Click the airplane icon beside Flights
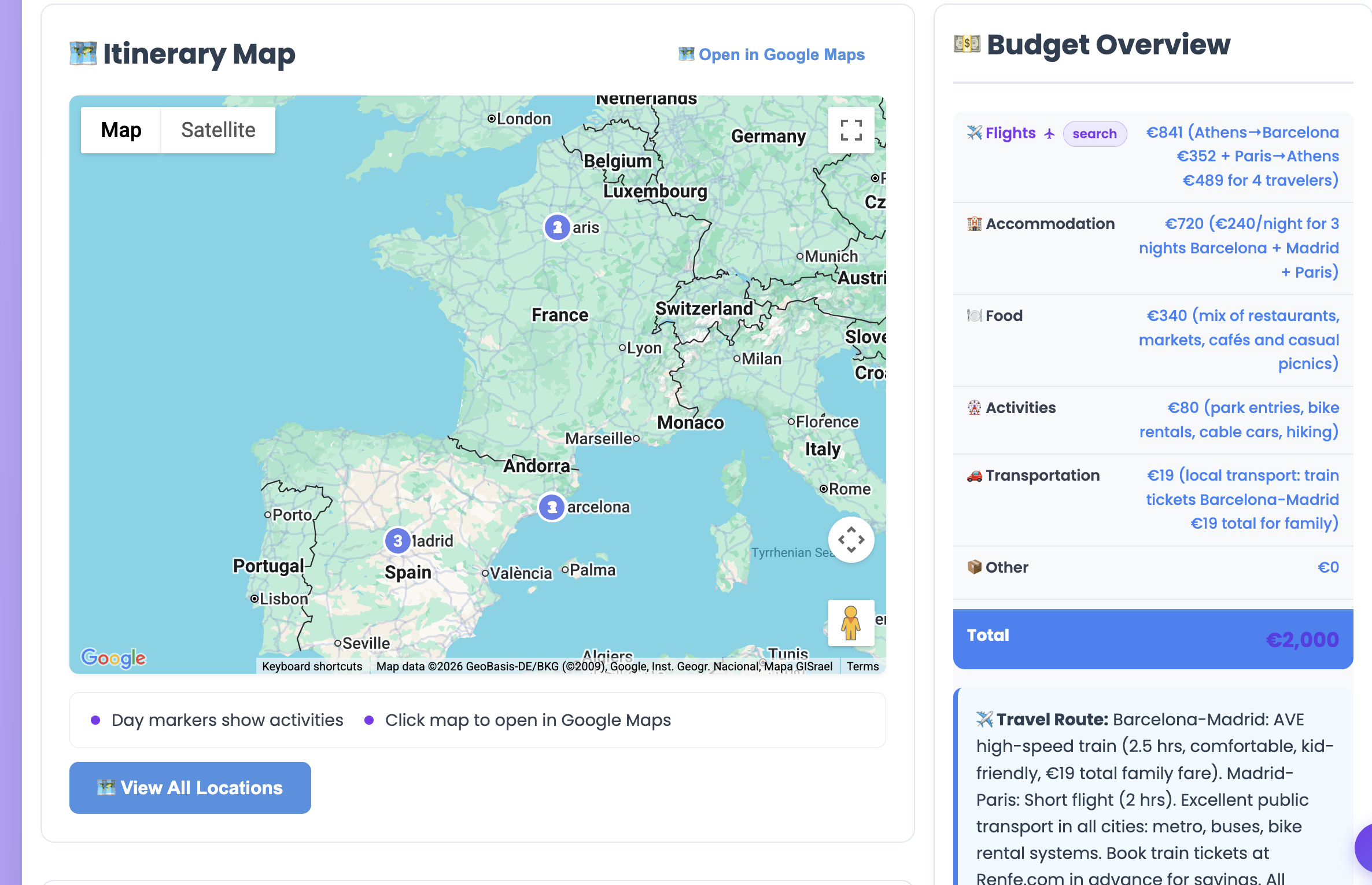Viewport: 1372px width, 885px height. pyautogui.click(x=975, y=133)
